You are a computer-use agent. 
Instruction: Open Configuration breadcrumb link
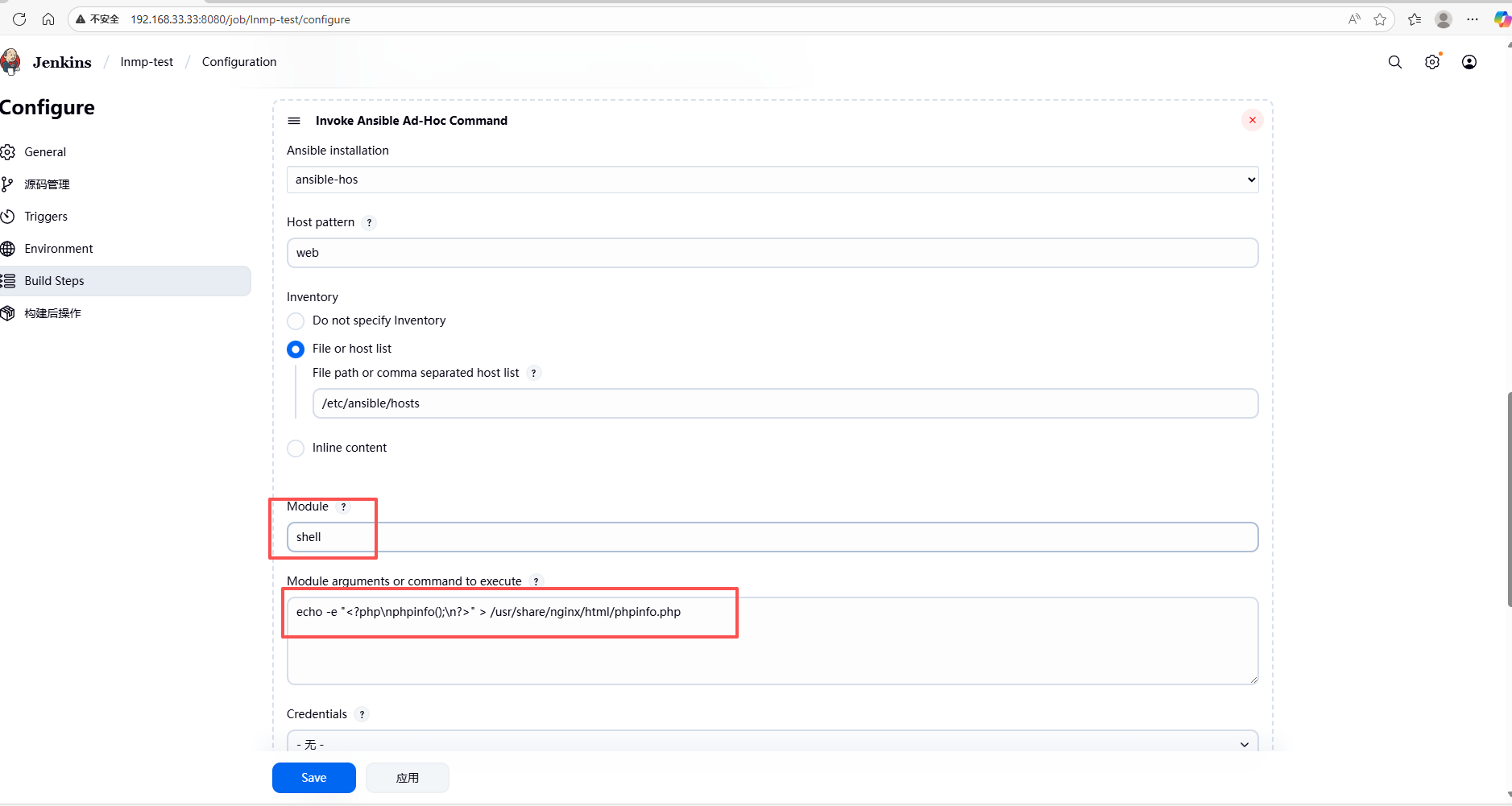[239, 62]
